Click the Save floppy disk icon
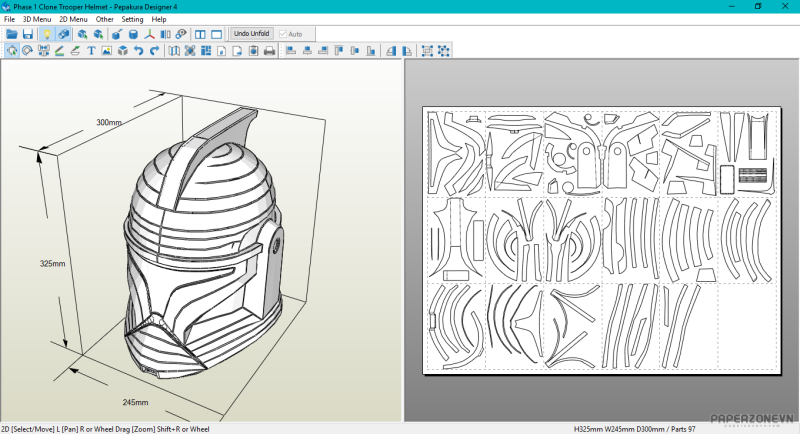The height and width of the screenshot is (434, 800). [28, 34]
